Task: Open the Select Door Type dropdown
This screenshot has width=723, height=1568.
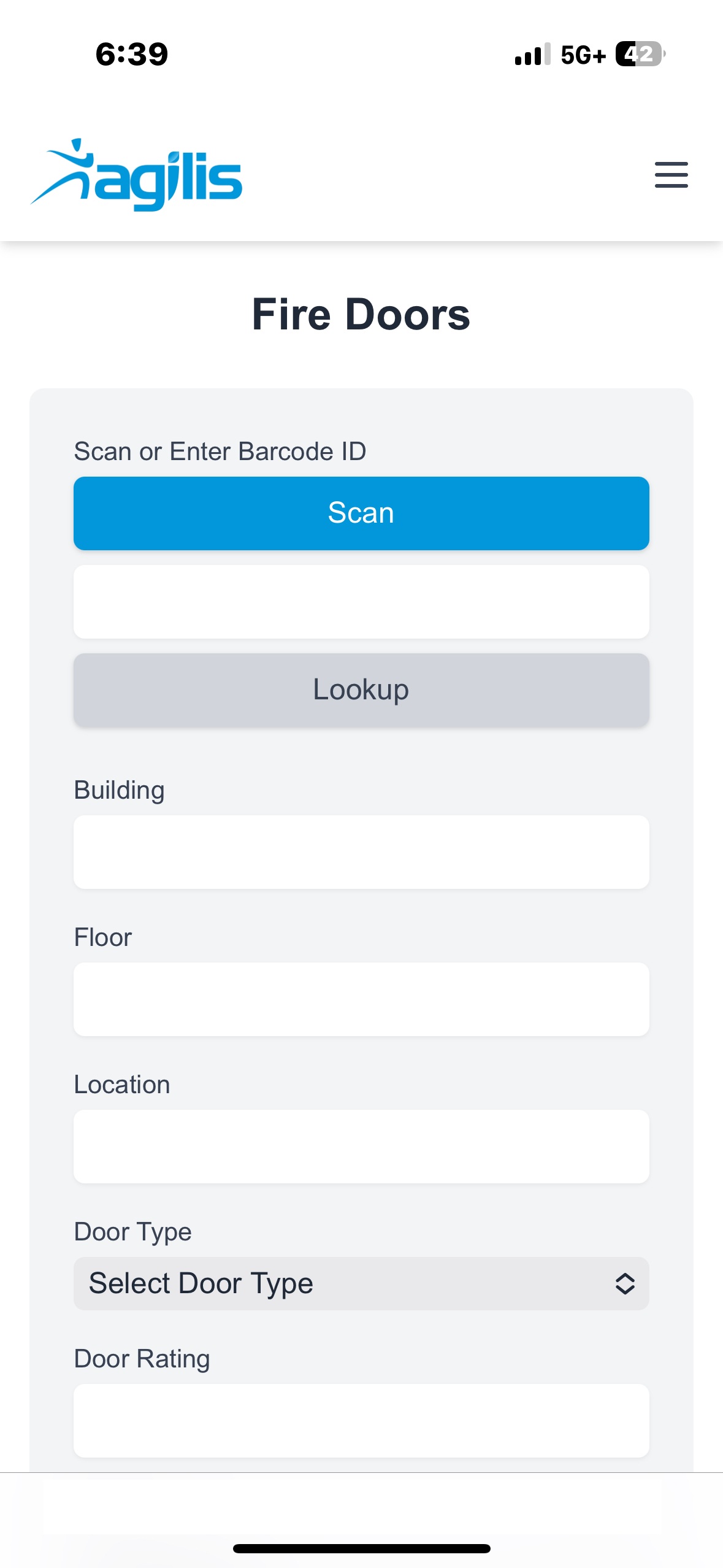Action: 361,1283
